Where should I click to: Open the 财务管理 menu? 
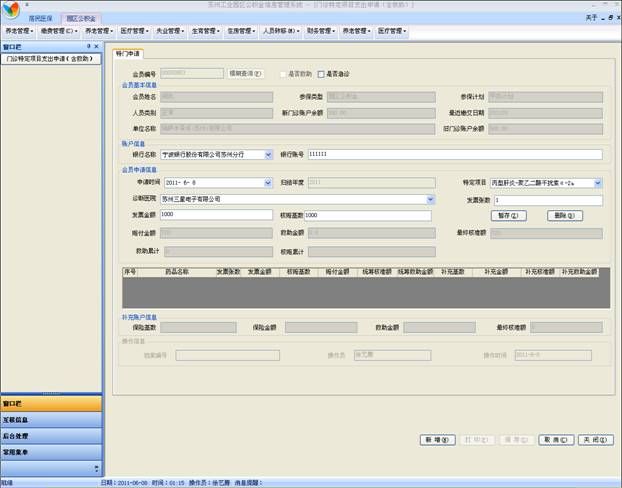[x=321, y=31]
